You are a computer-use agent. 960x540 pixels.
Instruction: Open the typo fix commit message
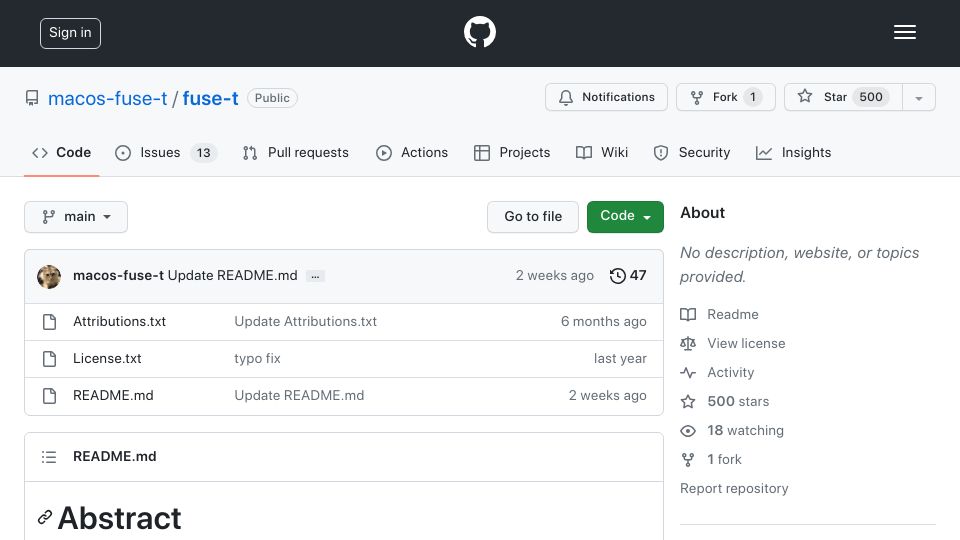coord(257,359)
